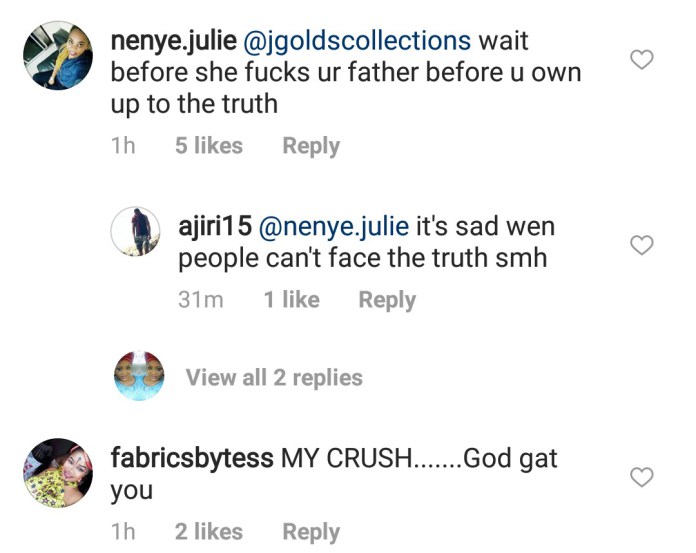Tap fabricsbytess username
The image size is (696, 553).
point(192,459)
